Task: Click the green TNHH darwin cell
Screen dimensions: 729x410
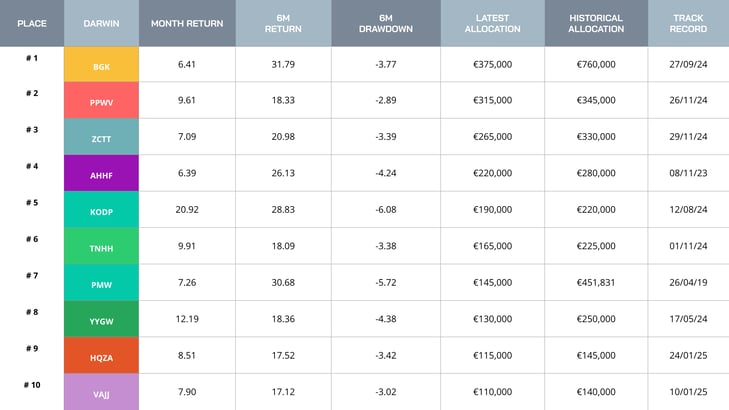Action: (x=101, y=246)
